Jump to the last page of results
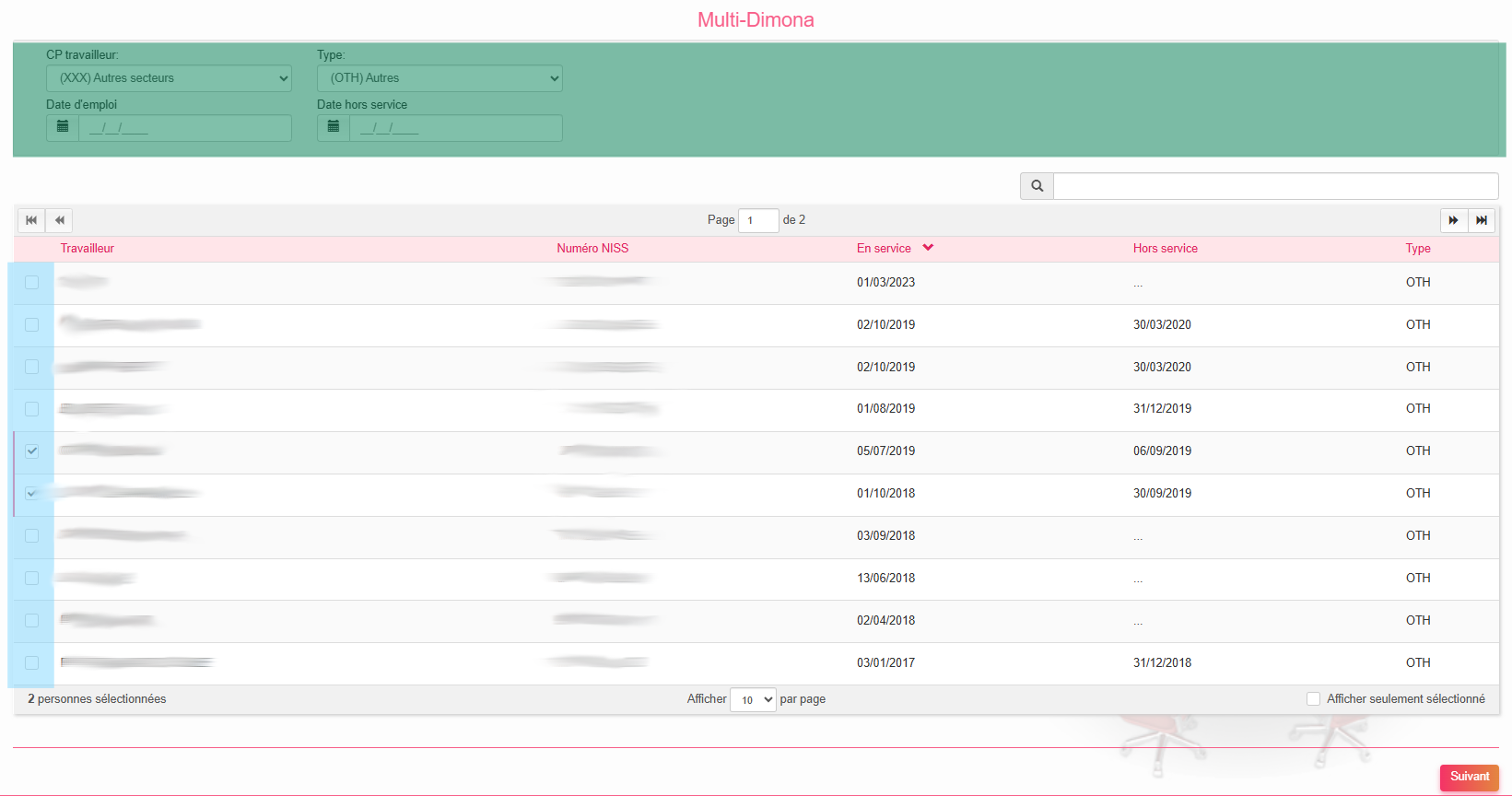The image size is (1512, 796). click(x=1481, y=220)
